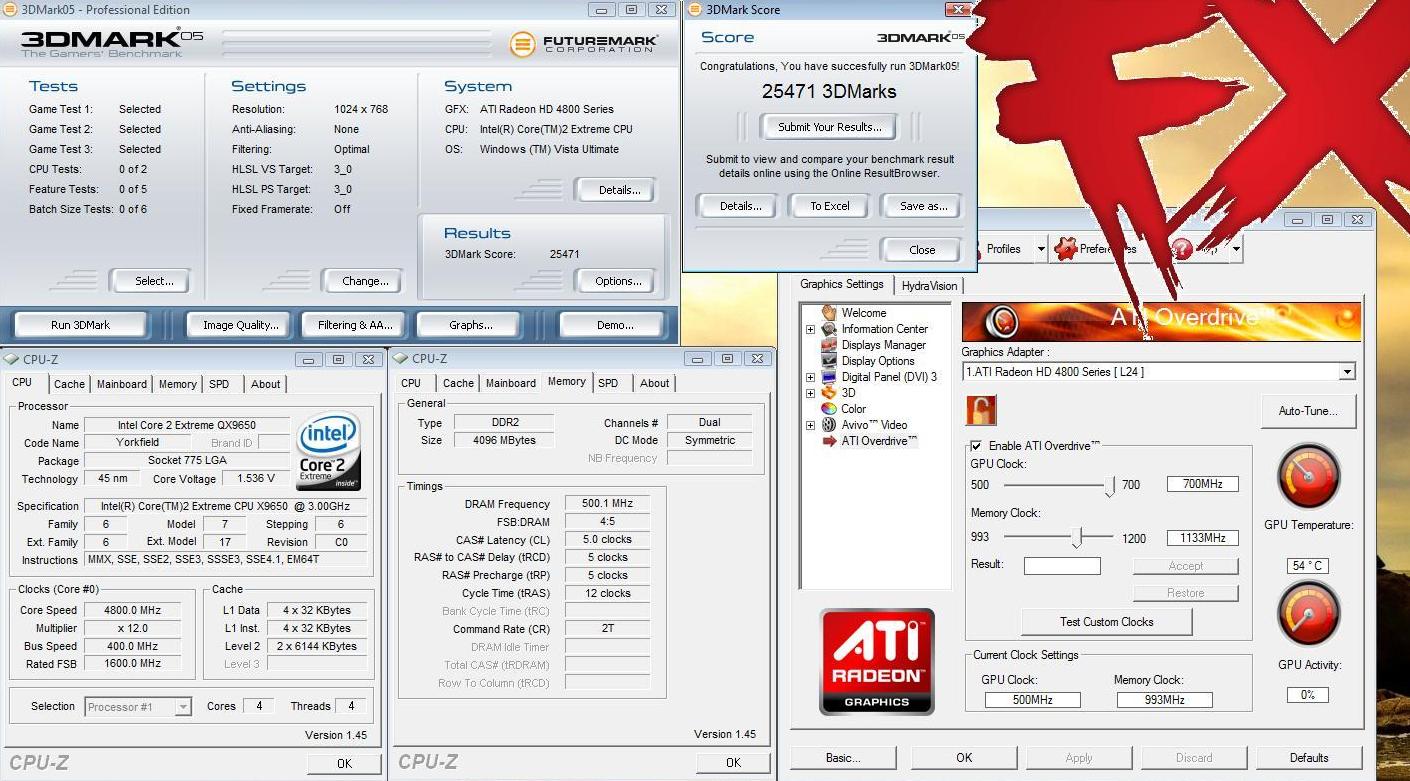Image resolution: width=1410 pixels, height=781 pixels.
Task: Click the Preferences red gear icon
Action: (1066, 248)
